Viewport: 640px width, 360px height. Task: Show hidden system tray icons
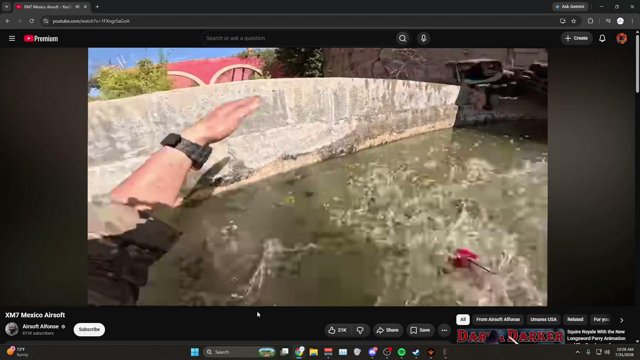pyautogui.click(x=577, y=352)
